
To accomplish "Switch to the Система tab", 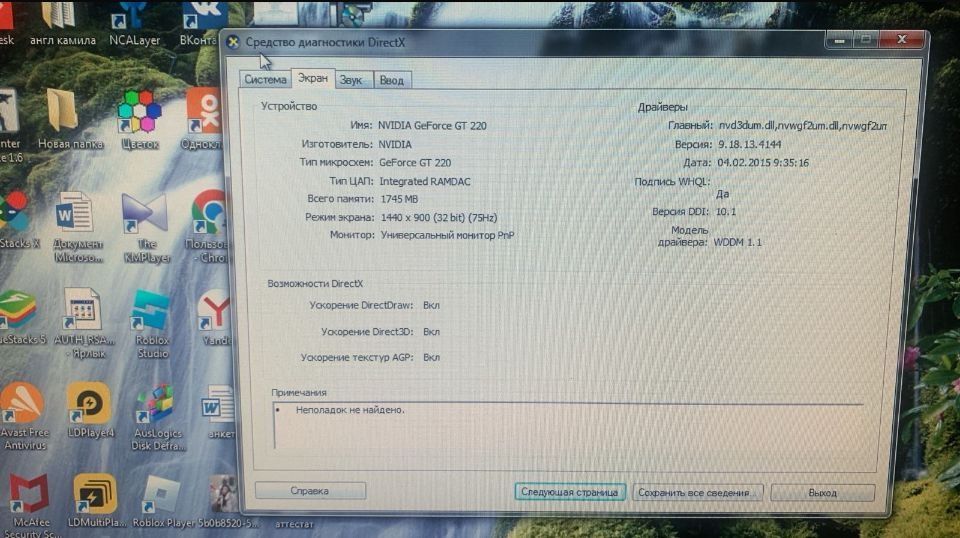I will click(265, 80).
